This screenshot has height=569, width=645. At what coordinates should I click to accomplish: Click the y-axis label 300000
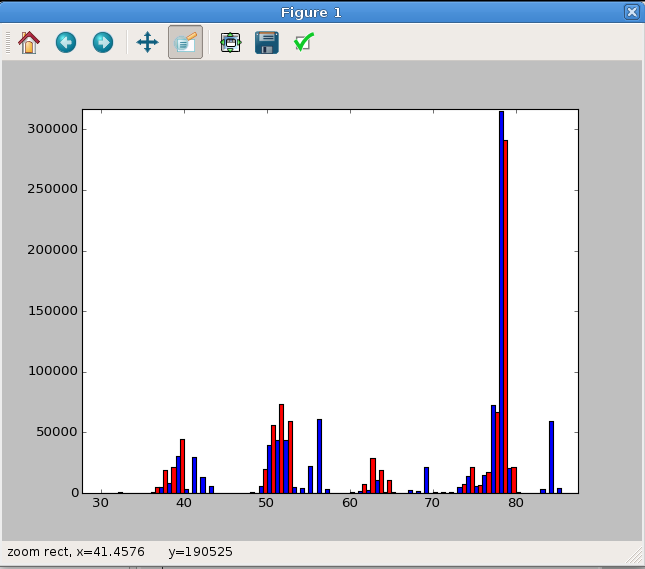(52, 129)
